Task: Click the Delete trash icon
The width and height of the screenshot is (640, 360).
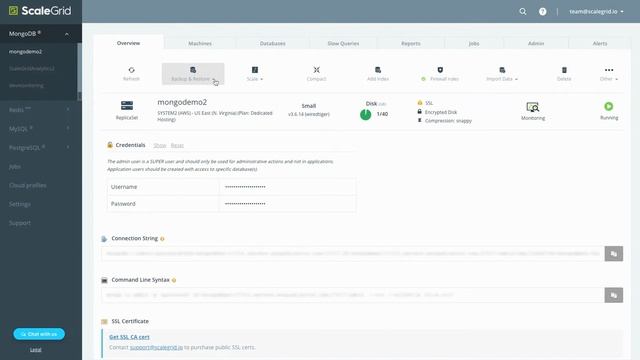Action: pos(564,70)
